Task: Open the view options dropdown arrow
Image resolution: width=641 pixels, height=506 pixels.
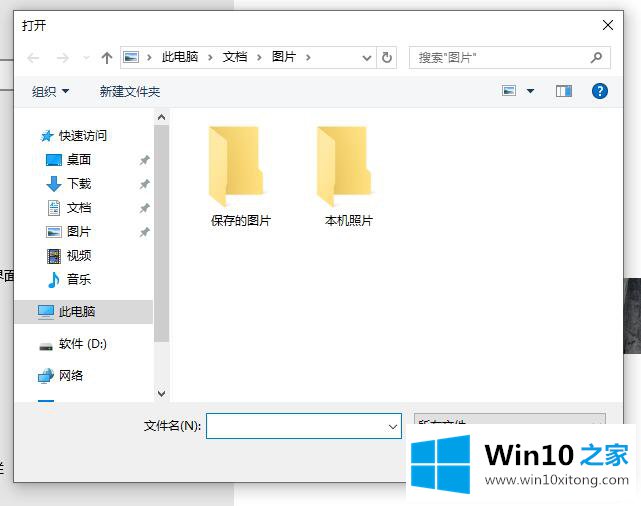Action: point(530,91)
